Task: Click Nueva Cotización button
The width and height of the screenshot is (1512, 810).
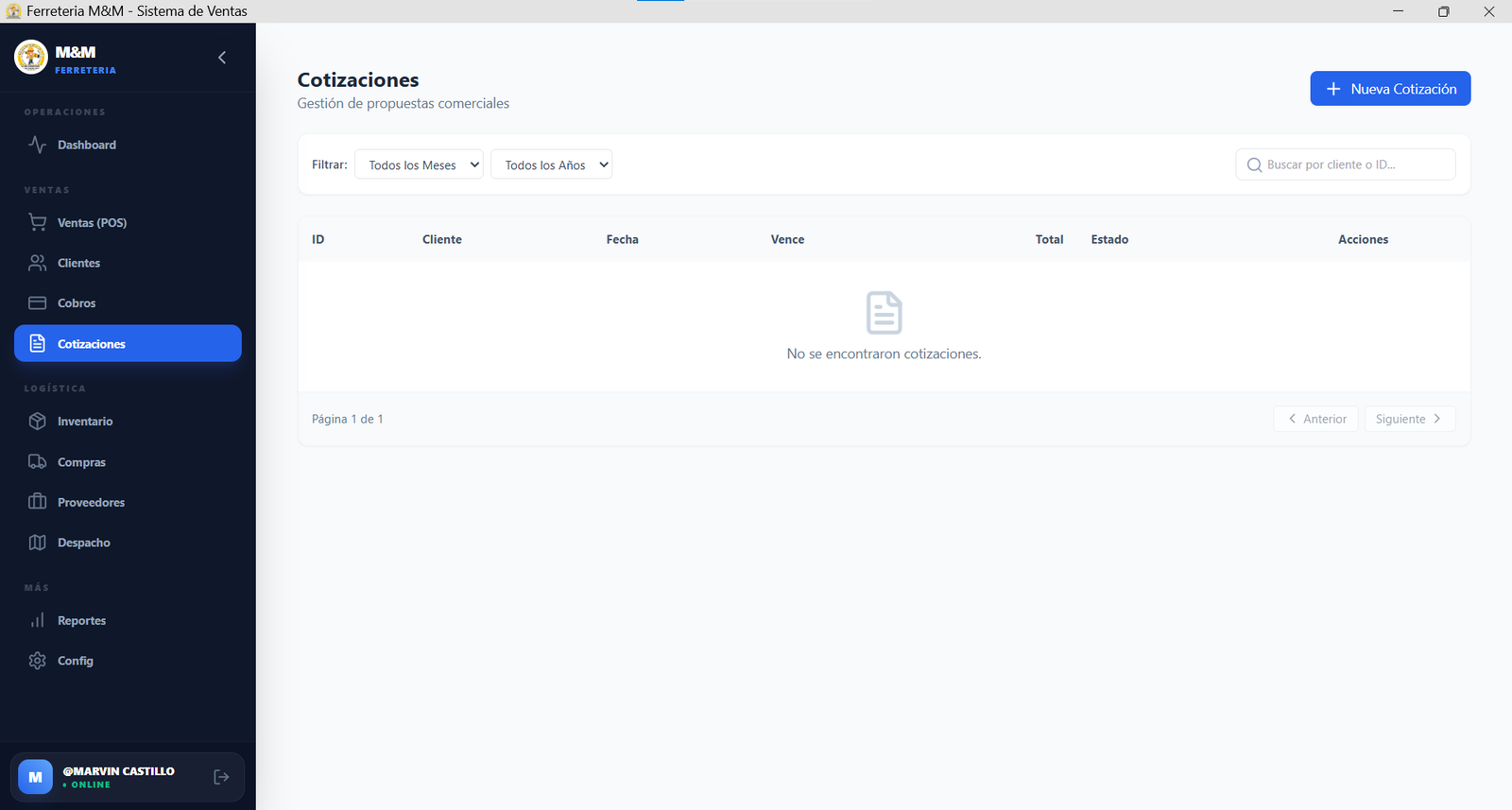Action: coord(1390,89)
